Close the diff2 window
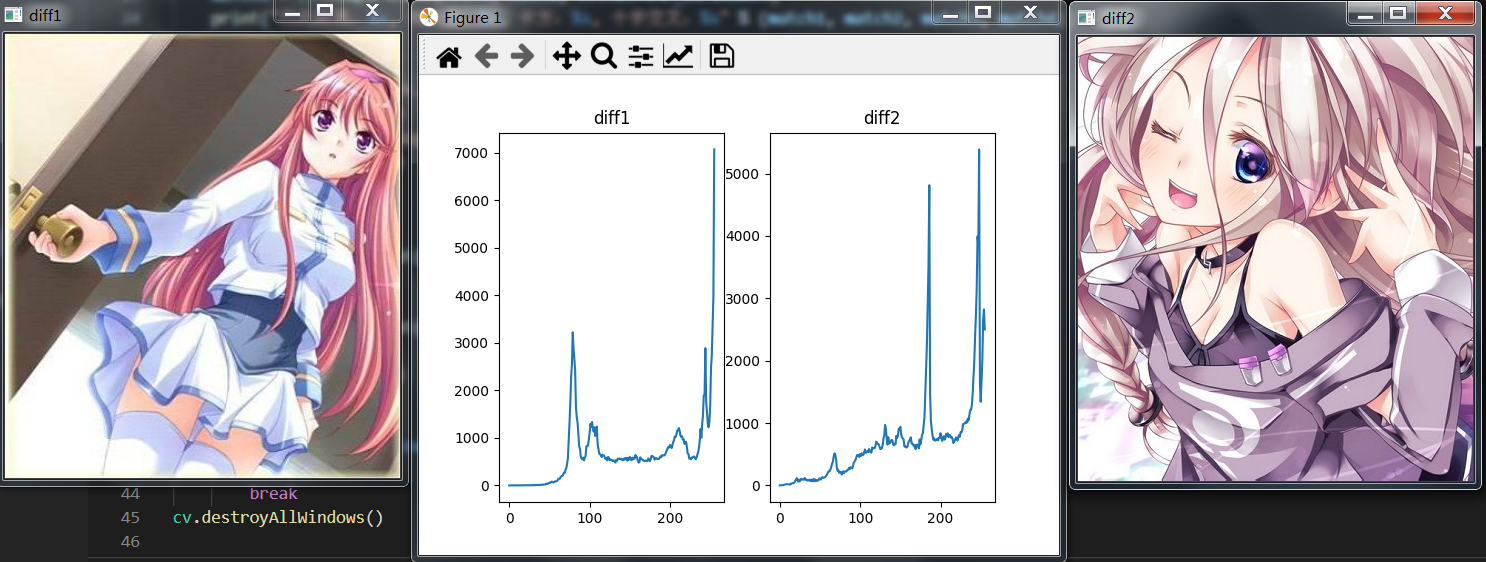Screen dimensions: 1486x562 1446,12
